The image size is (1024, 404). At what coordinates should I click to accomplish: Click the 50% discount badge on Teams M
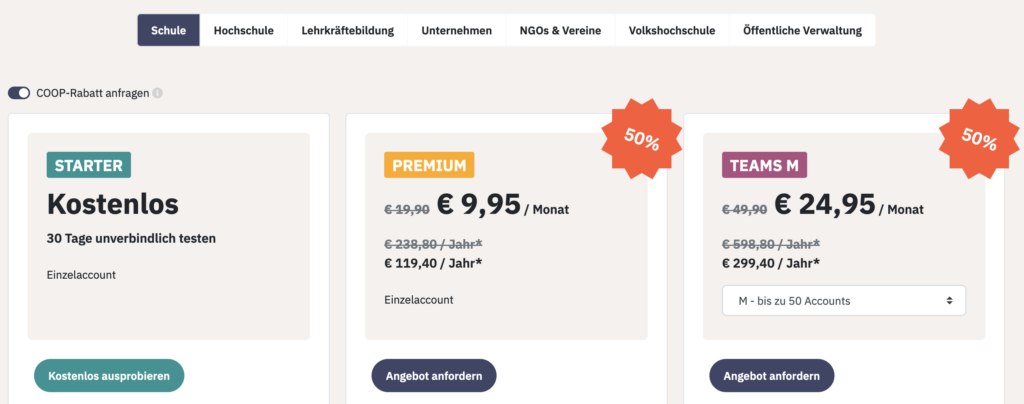click(979, 138)
